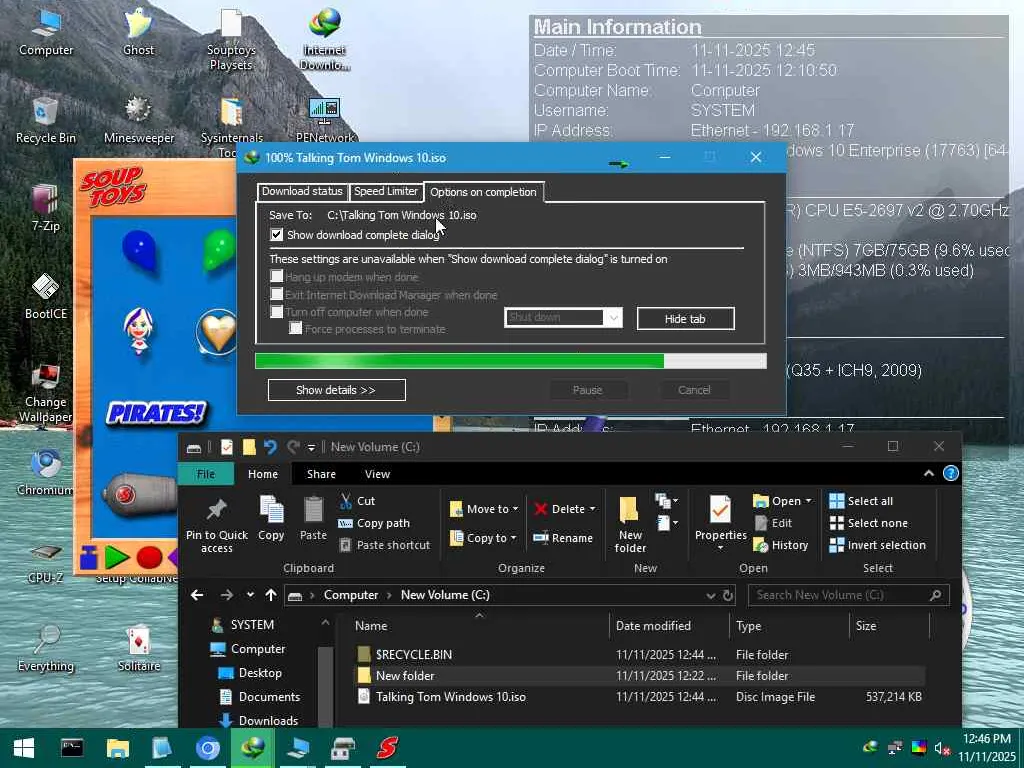Image resolution: width=1024 pixels, height=768 pixels.
Task: Launch Minesweeper from the desktop
Action: click(x=138, y=121)
